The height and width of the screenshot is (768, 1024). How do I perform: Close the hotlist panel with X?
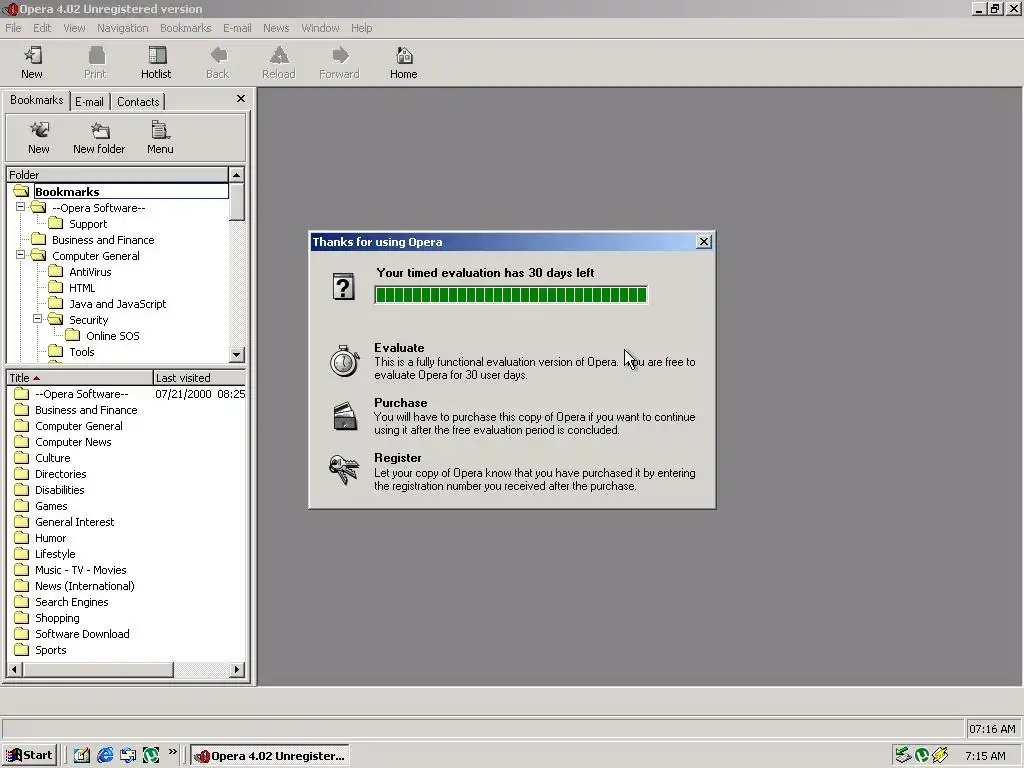click(x=241, y=99)
